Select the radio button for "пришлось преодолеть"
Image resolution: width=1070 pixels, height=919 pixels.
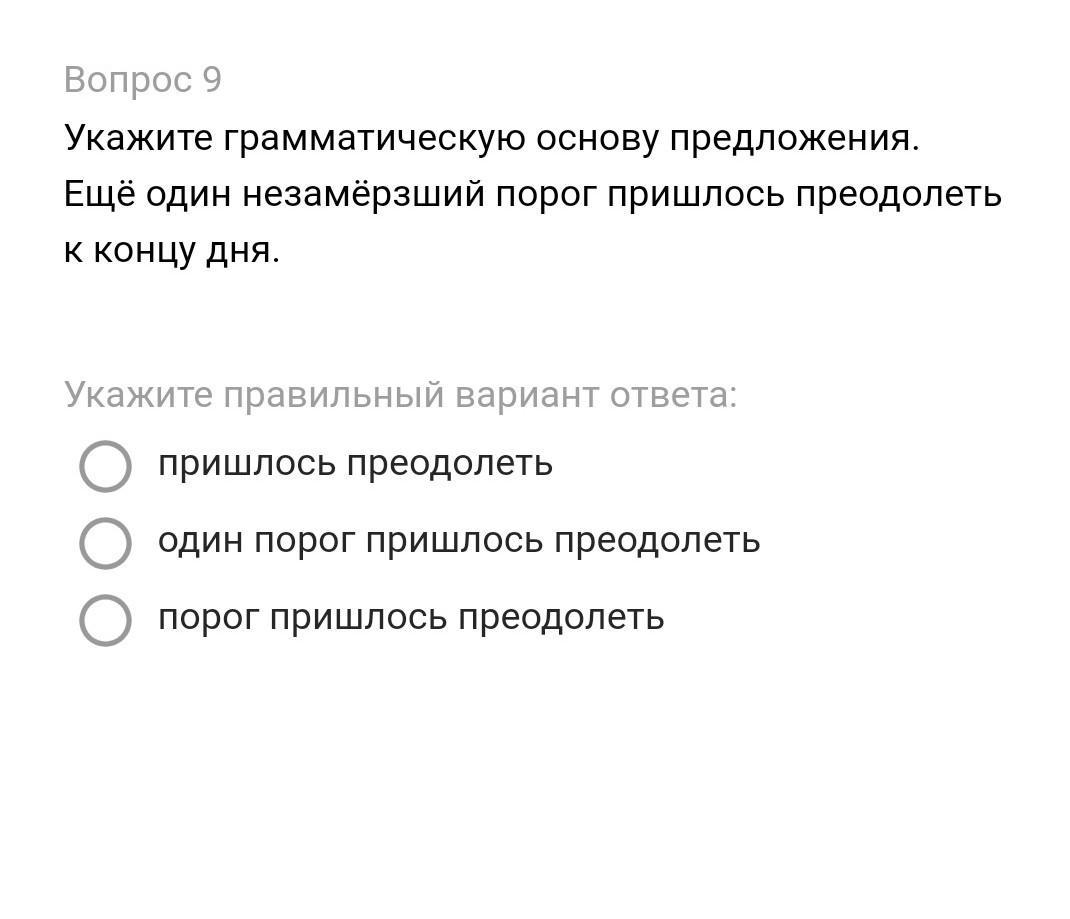pyautogui.click(x=105, y=466)
